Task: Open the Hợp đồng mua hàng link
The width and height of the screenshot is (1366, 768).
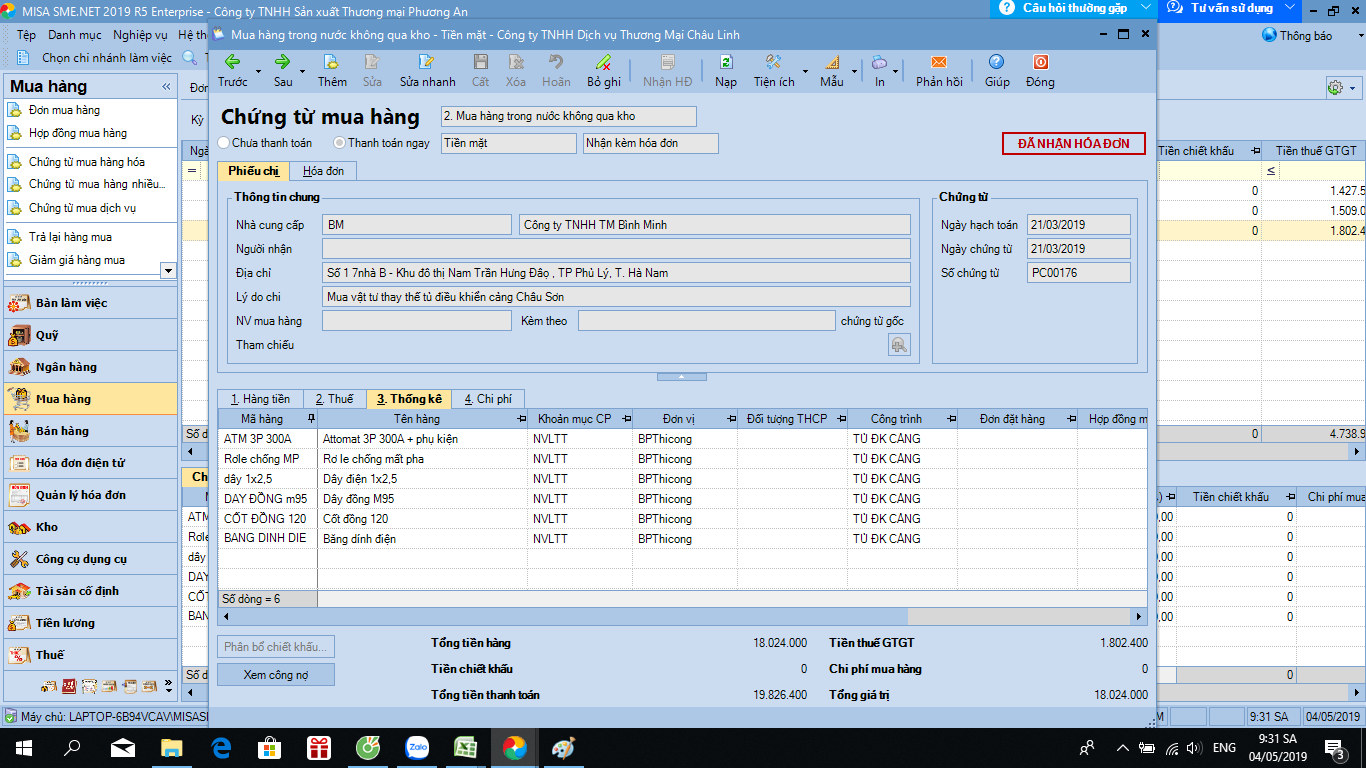Action: (78, 133)
